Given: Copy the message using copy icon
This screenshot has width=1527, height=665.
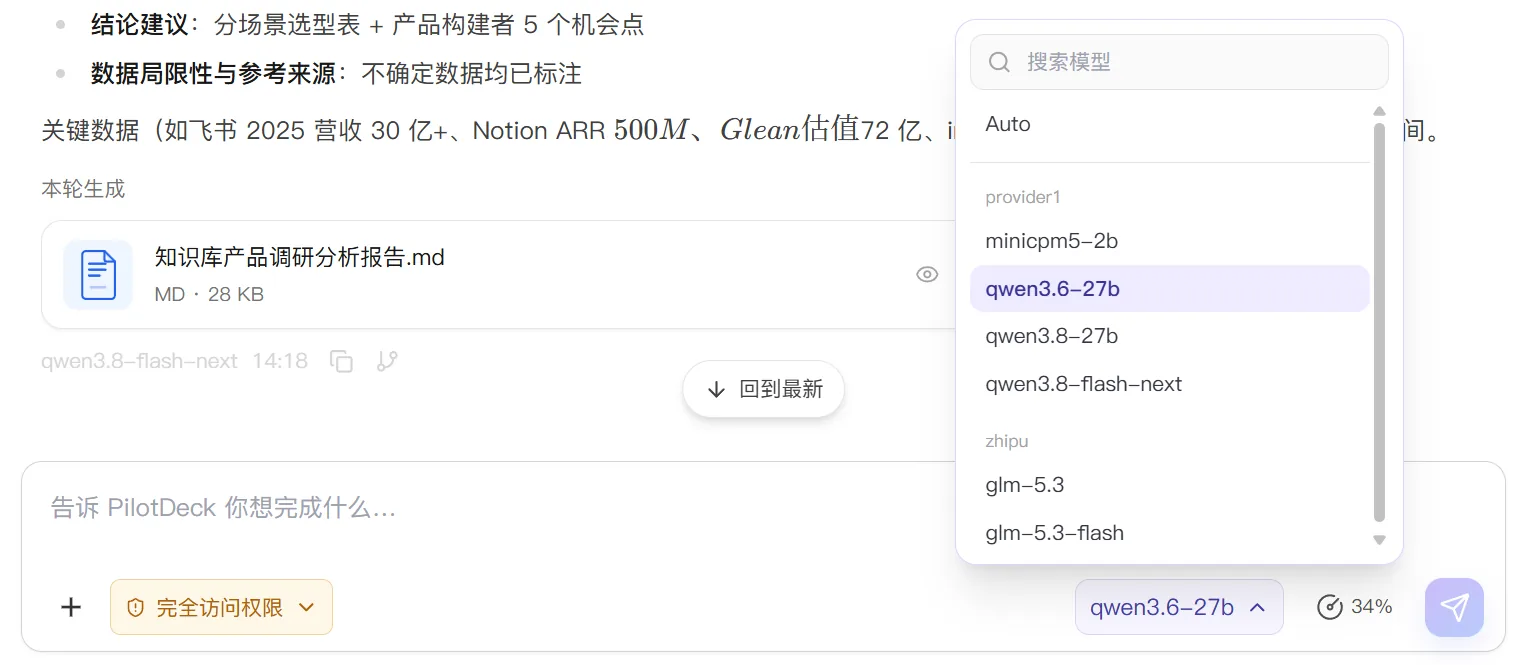Looking at the screenshot, I should click(x=342, y=361).
